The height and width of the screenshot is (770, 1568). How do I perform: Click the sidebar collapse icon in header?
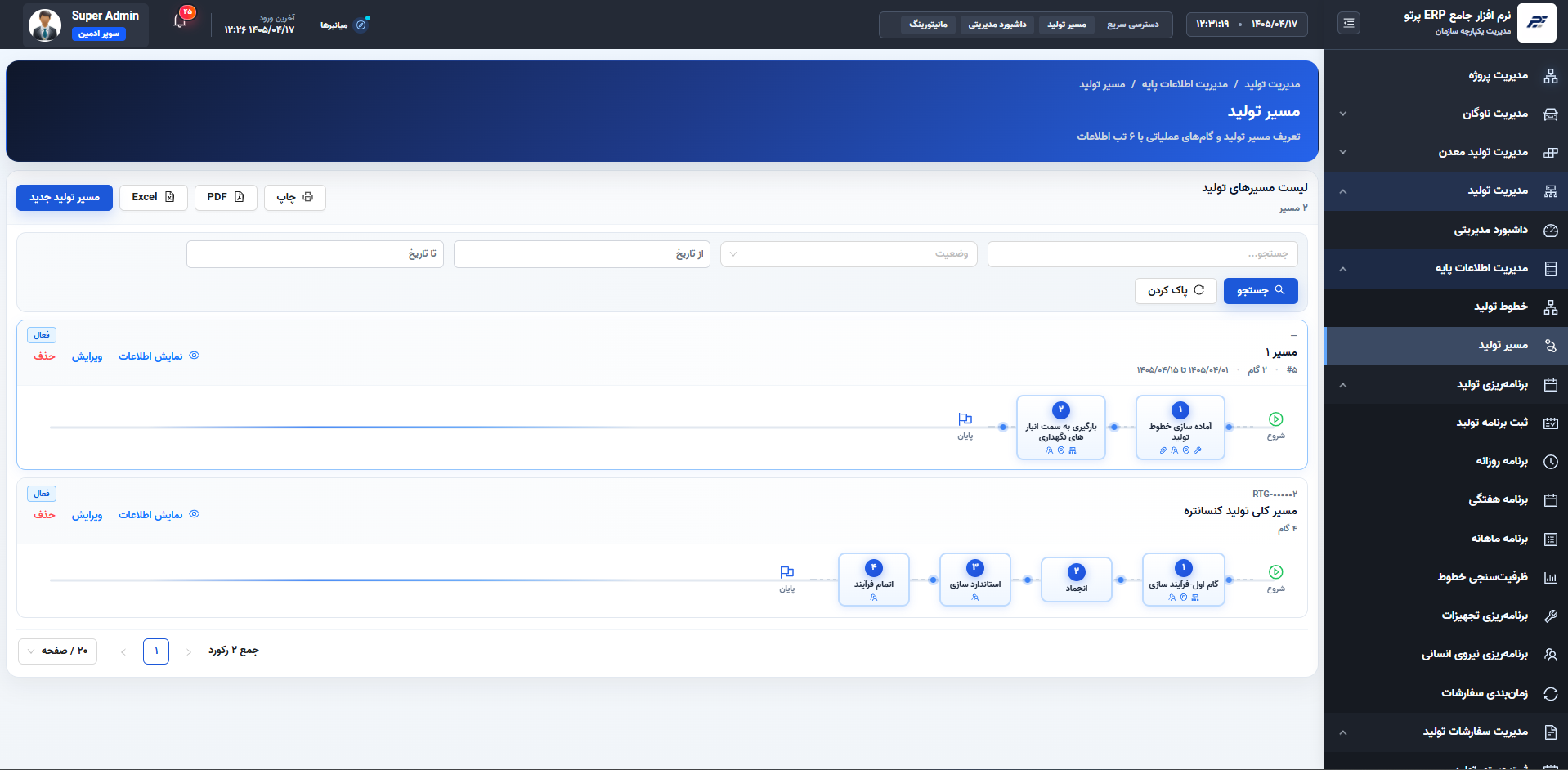[x=1349, y=24]
